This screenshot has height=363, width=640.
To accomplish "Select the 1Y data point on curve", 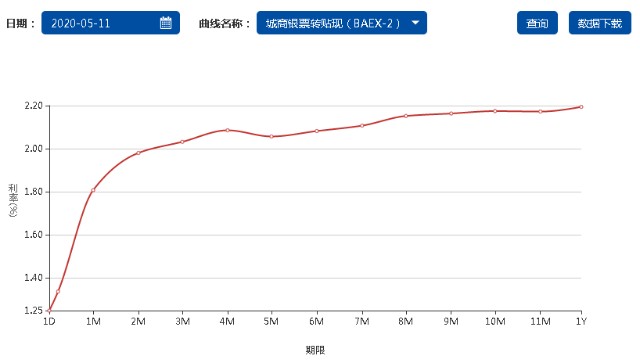I will (x=581, y=107).
